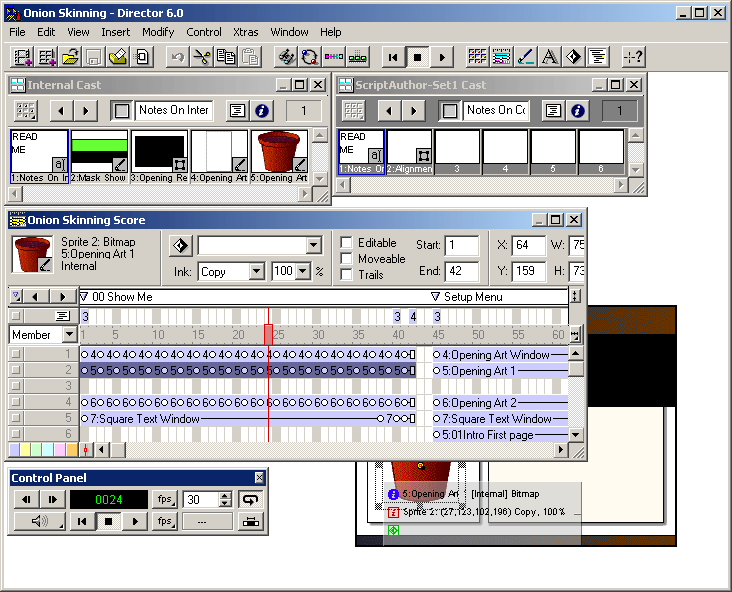Click the Behavior Inspector diamond icon in Score

tap(180, 246)
